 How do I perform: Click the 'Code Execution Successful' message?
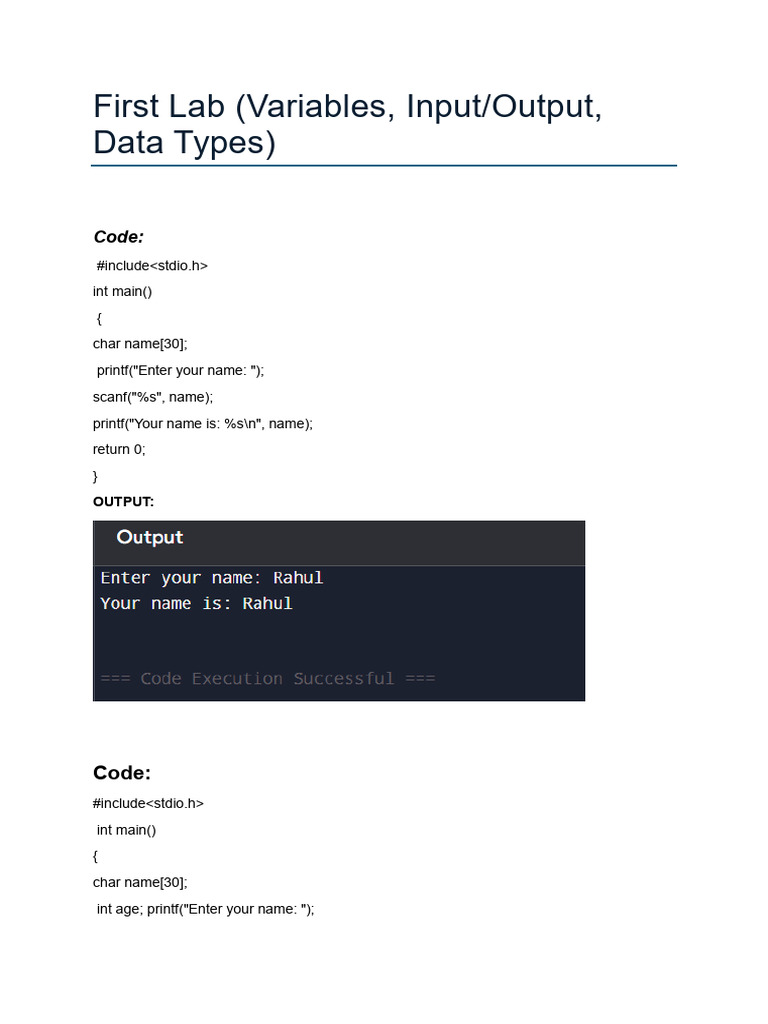pyautogui.click(x=268, y=679)
